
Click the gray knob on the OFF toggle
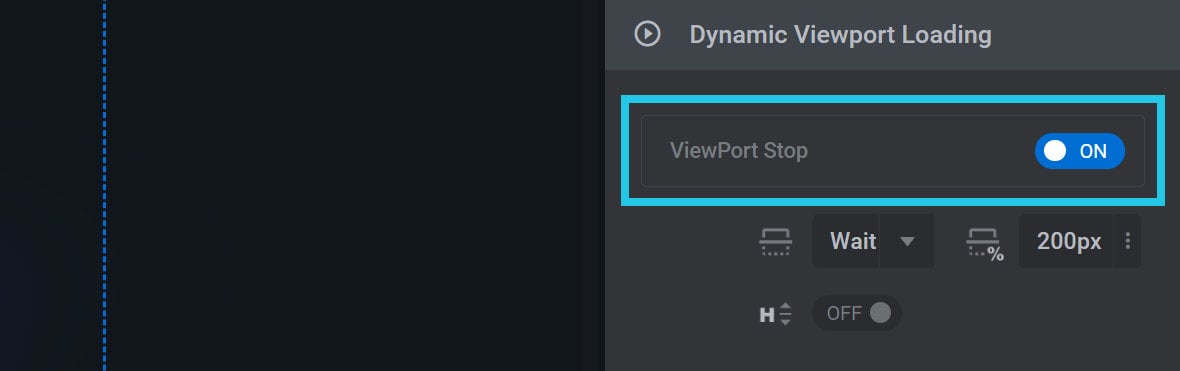tap(880, 312)
